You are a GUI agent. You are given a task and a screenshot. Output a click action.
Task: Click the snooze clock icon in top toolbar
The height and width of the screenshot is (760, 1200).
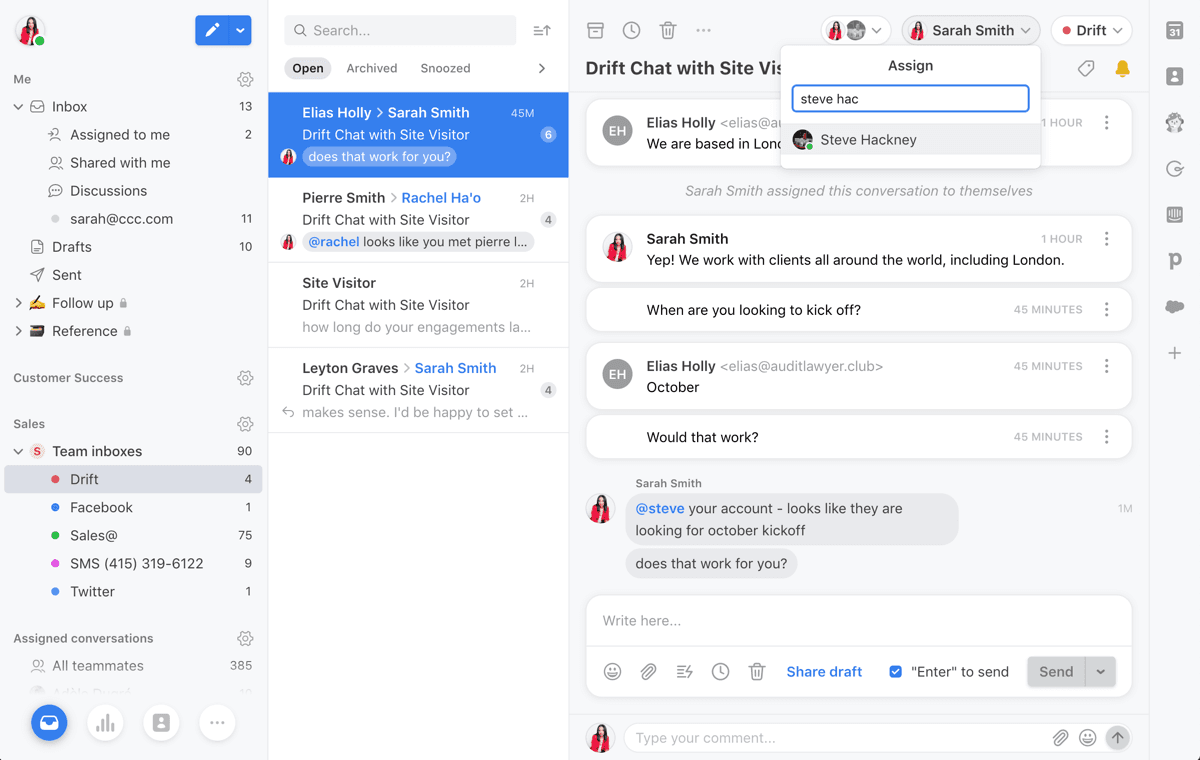631,30
